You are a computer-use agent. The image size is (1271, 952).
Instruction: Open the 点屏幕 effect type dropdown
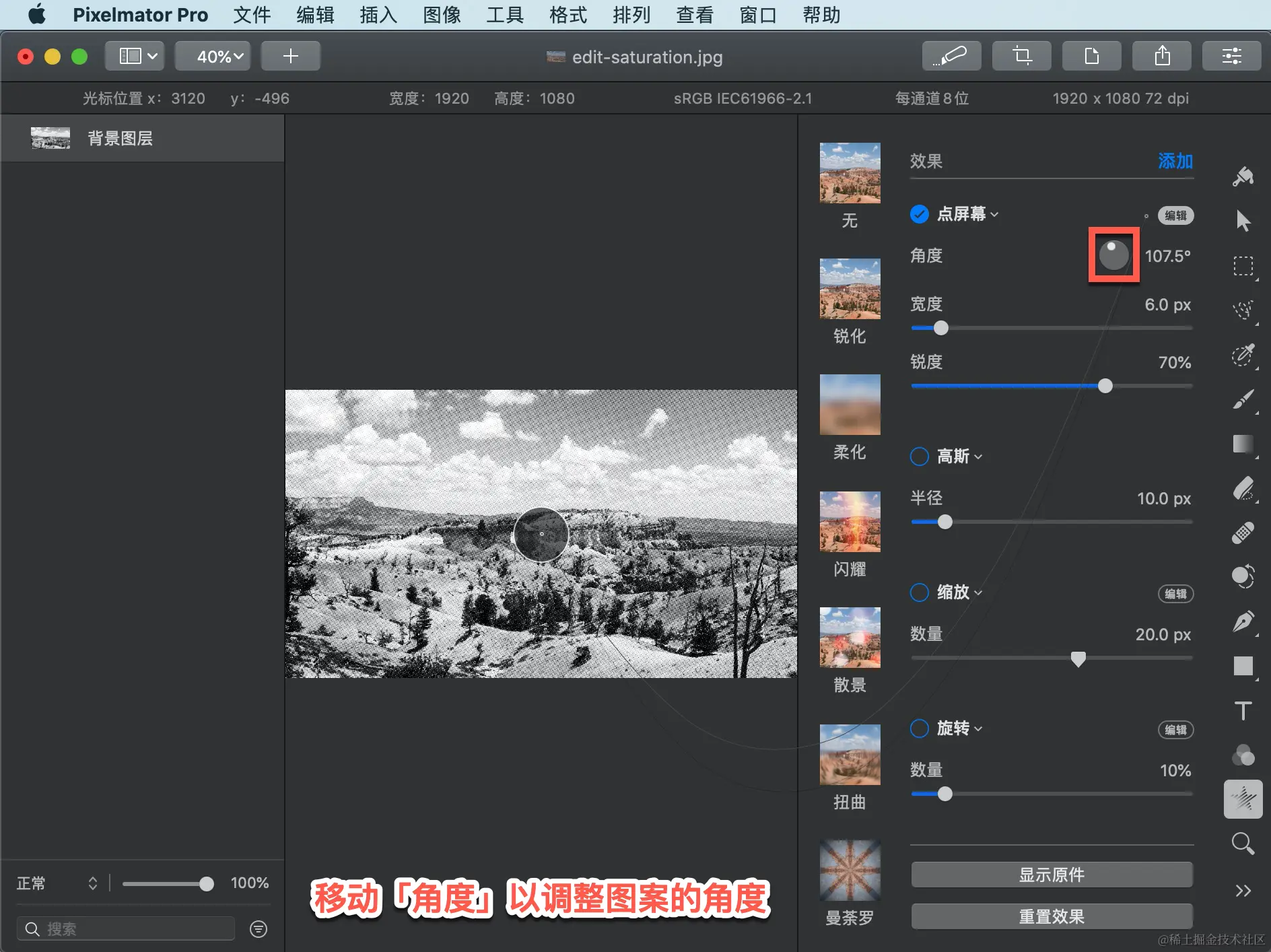tap(968, 214)
